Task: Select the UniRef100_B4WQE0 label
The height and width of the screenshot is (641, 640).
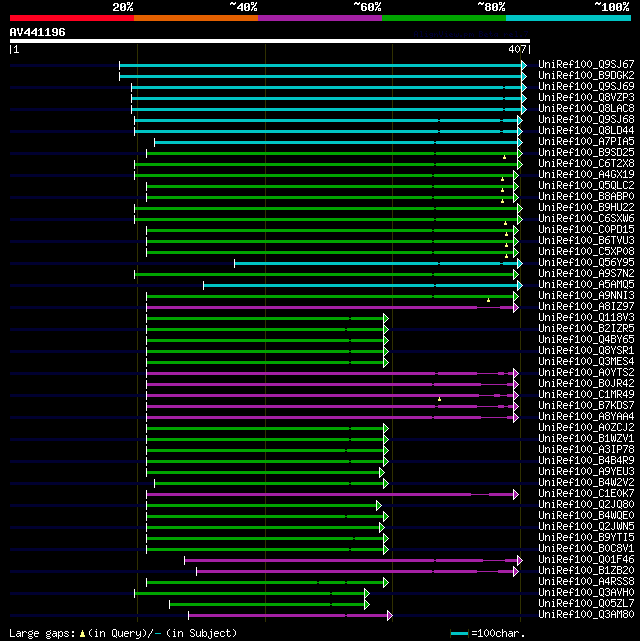Action: (x=586, y=516)
